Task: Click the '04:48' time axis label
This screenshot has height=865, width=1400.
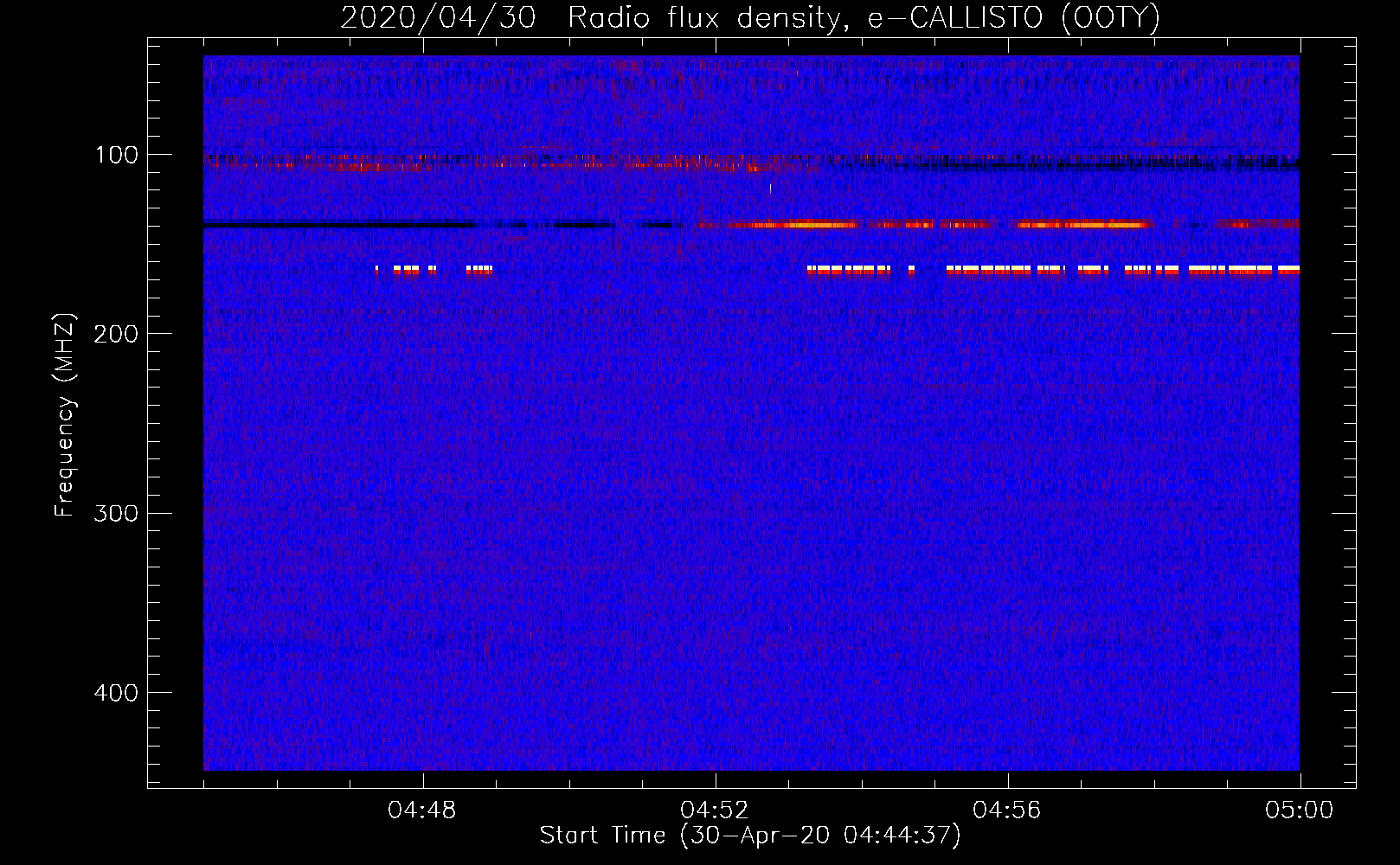Action: point(422,811)
